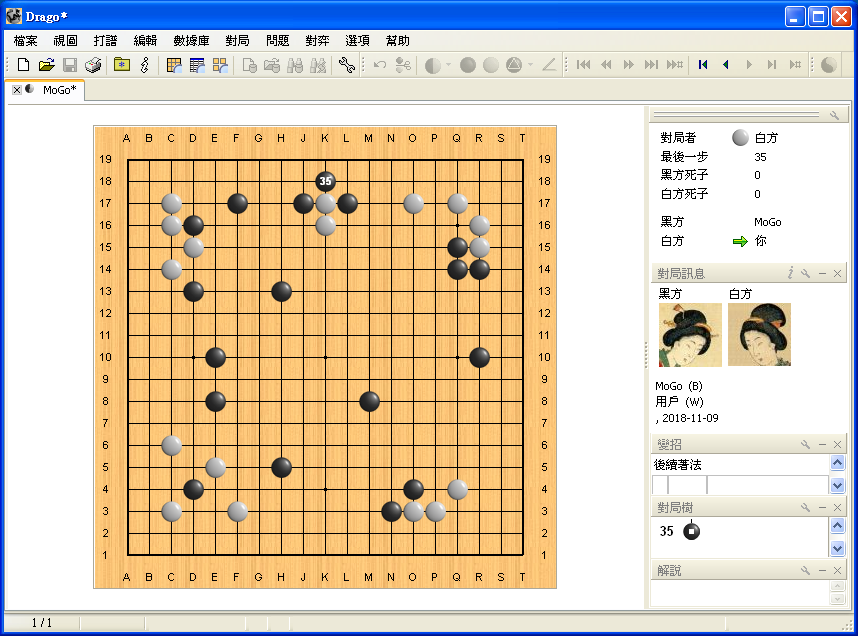Open the 選項 menu
The height and width of the screenshot is (636, 858).
357,41
